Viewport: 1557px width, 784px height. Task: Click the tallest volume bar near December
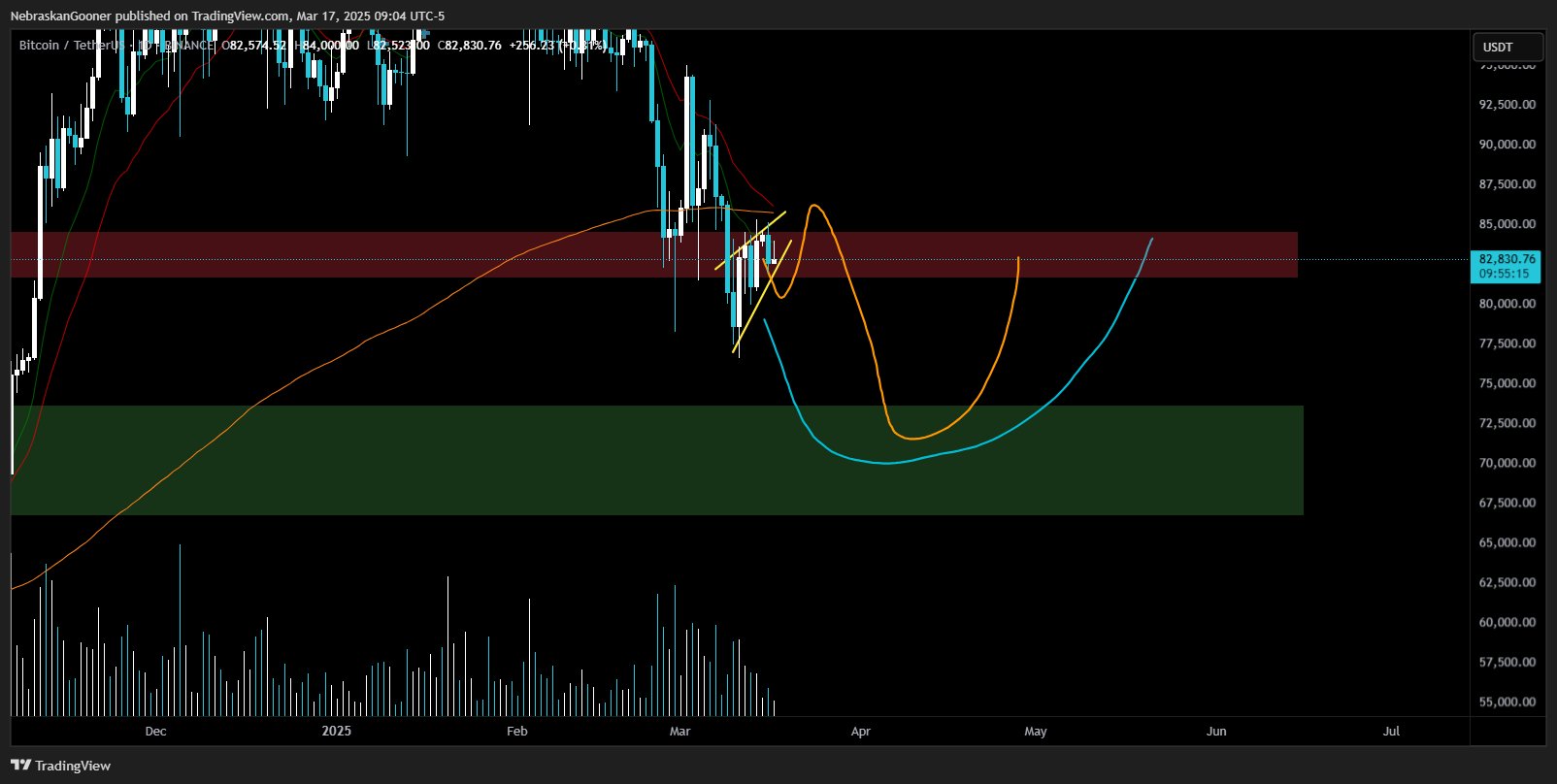click(180, 631)
